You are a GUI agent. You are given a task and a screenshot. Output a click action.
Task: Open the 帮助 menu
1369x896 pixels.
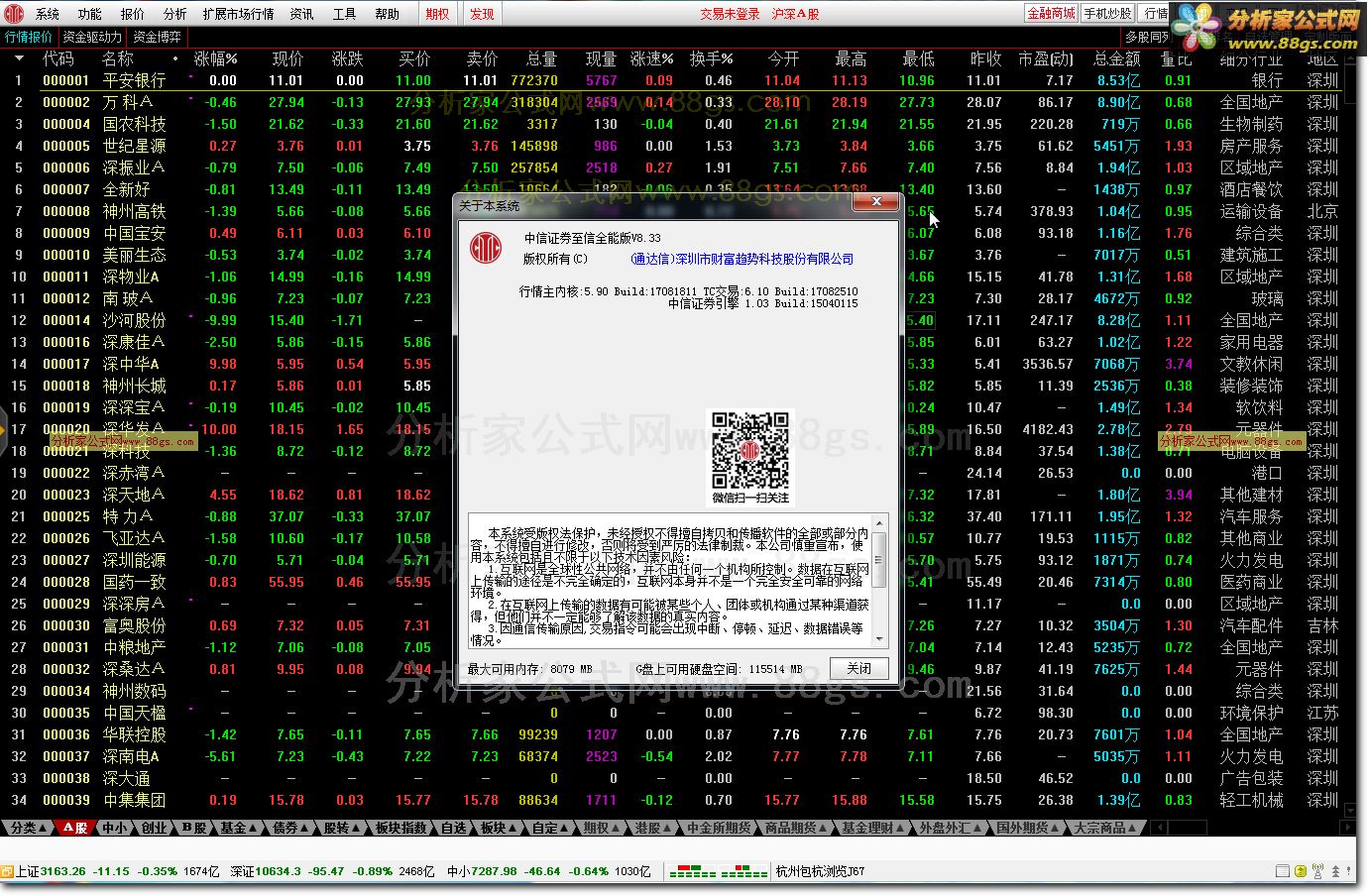tap(387, 14)
